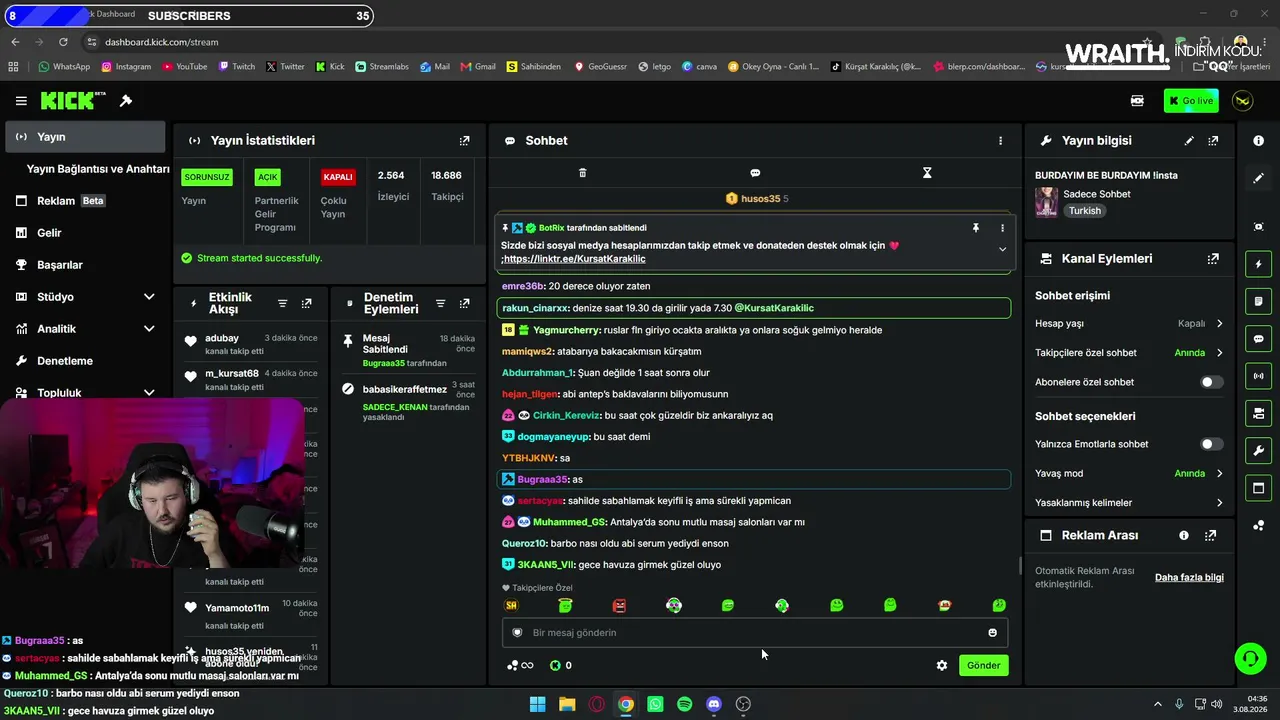Edit stream info with the pencil icon

(1189, 141)
